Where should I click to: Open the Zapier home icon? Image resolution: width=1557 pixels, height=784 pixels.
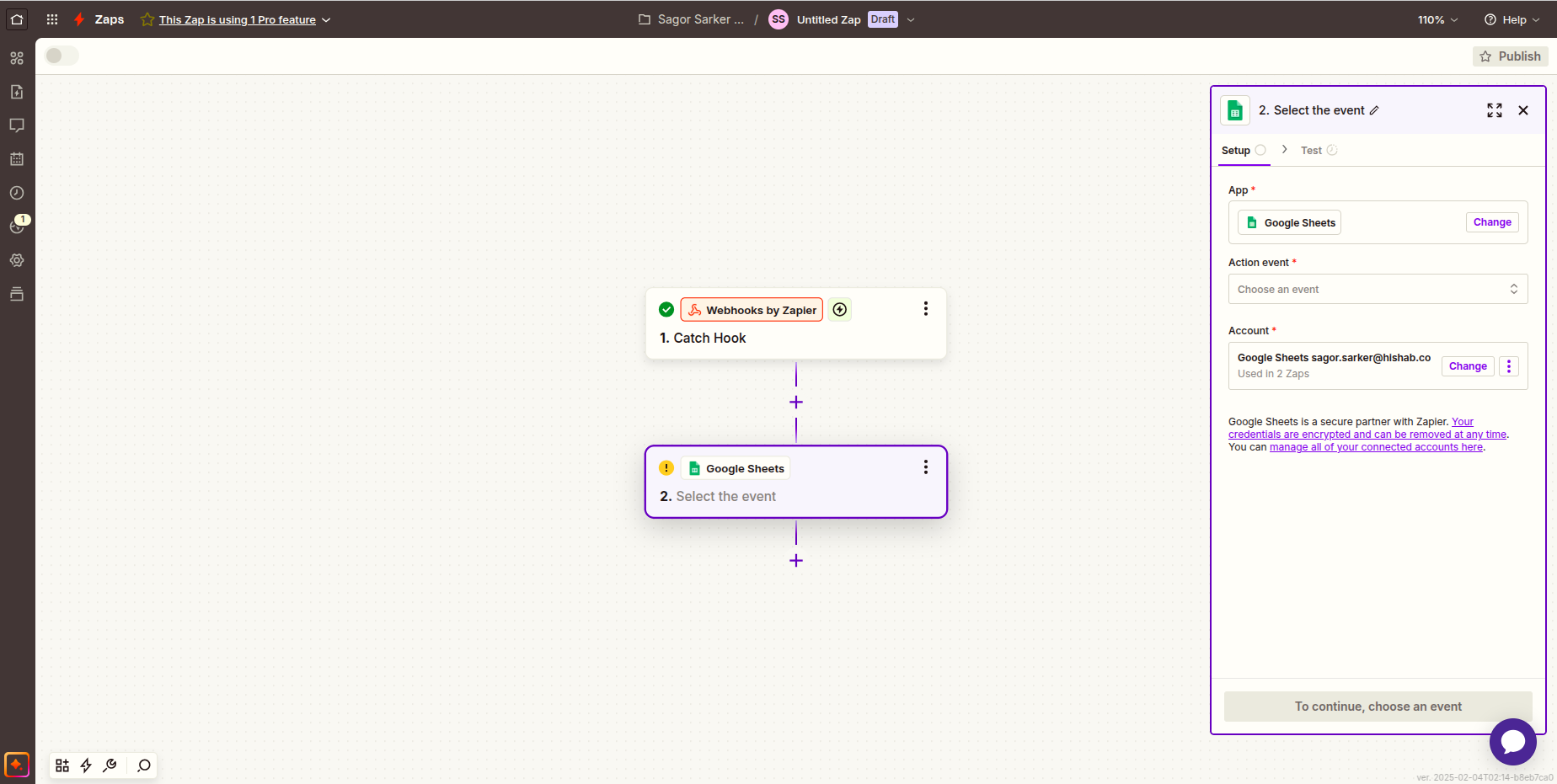tap(17, 19)
